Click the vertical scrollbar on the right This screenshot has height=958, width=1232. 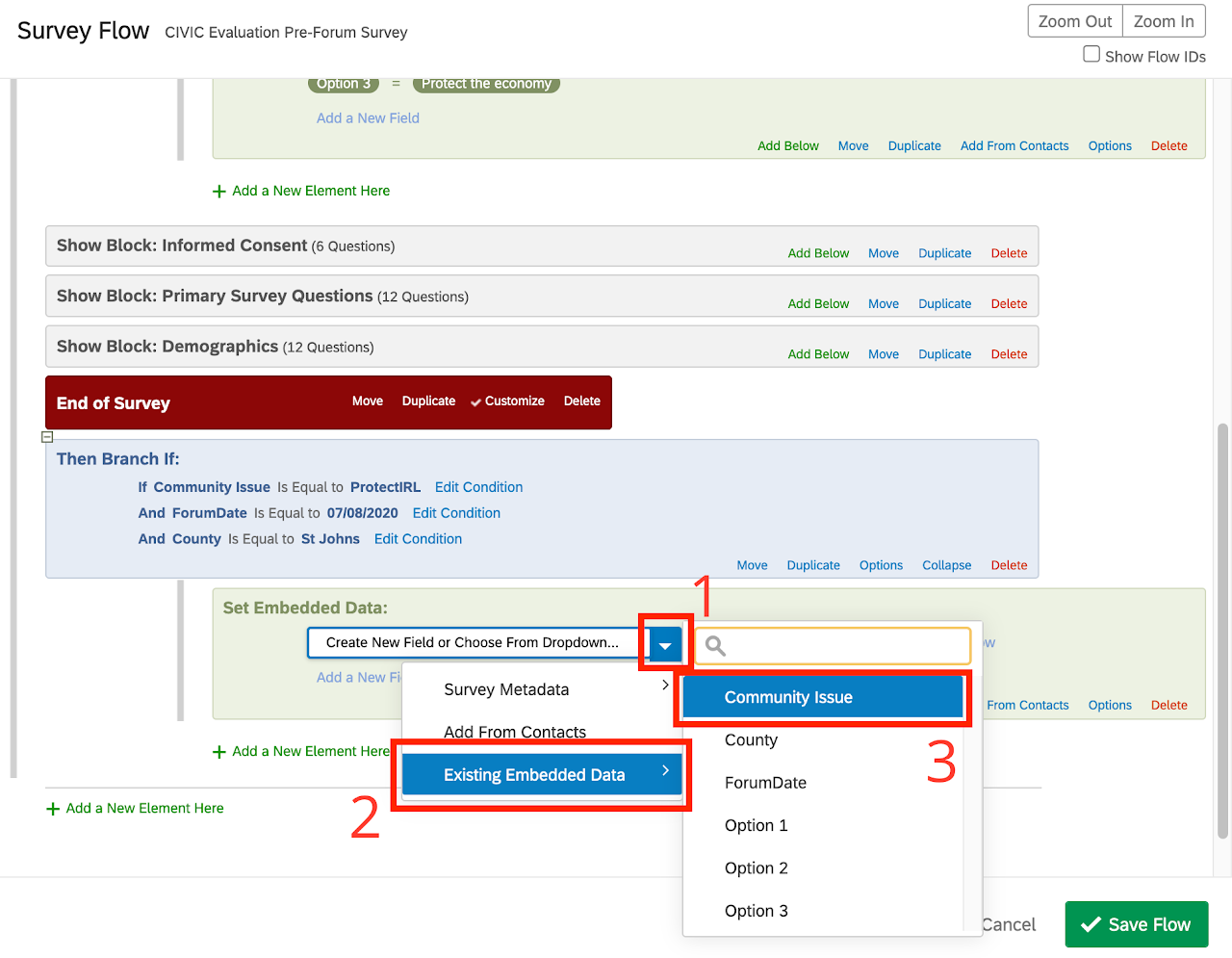tap(1223, 626)
